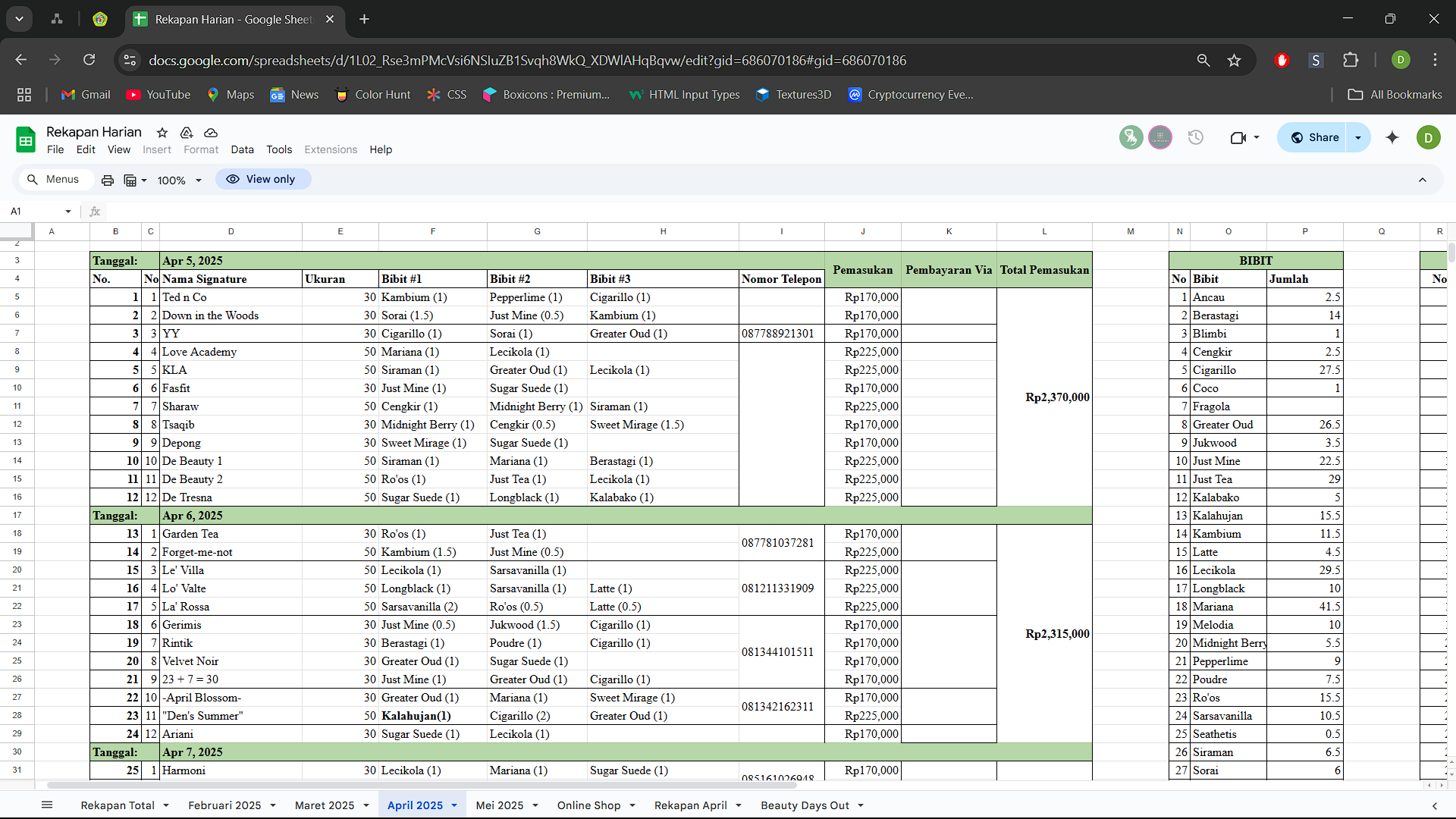This screenshot has width=1456, height=819.
Task: Open the Gmail bookmark
Action: coord(86,95)
